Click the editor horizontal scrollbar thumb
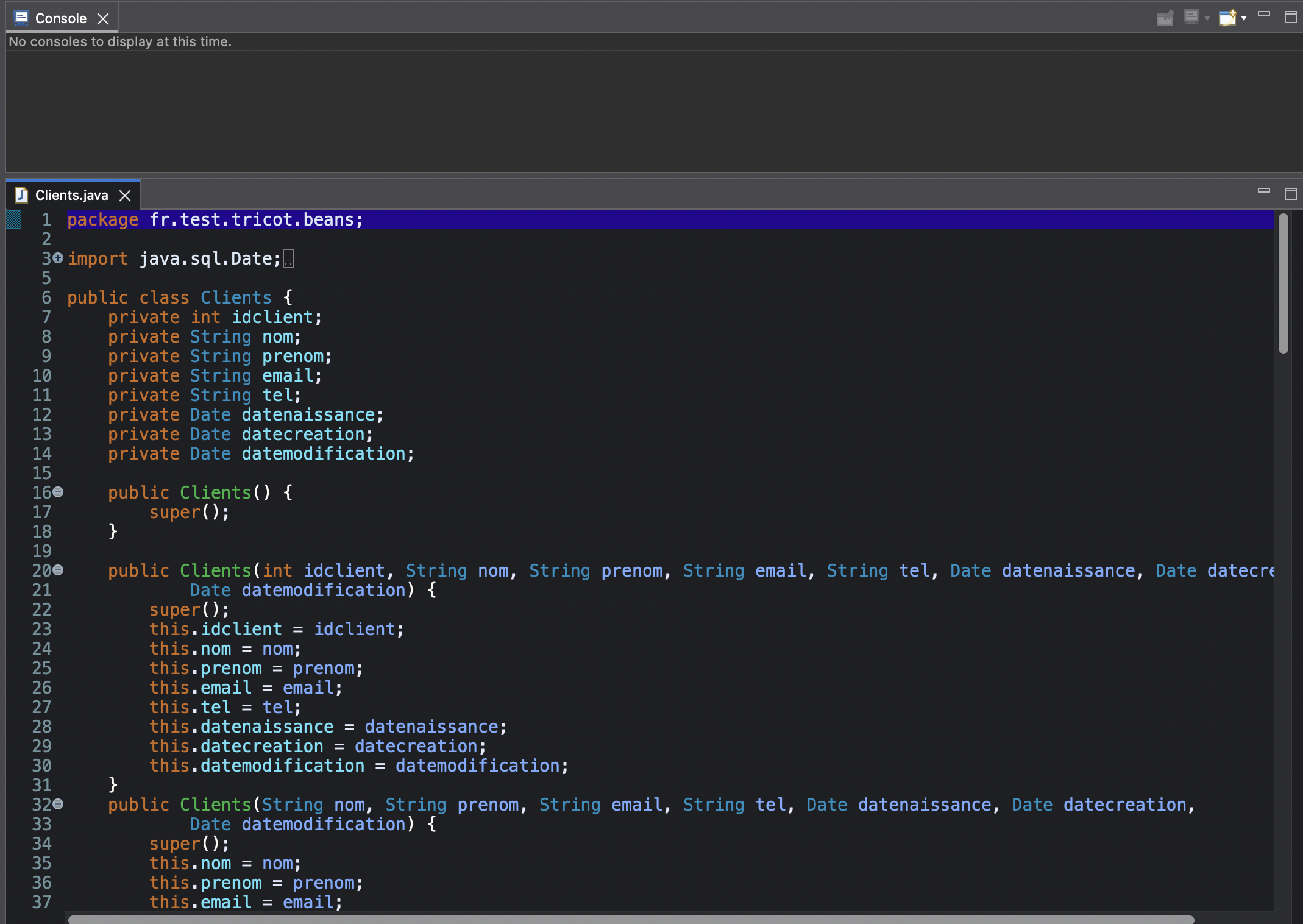 tap(631, 919)
